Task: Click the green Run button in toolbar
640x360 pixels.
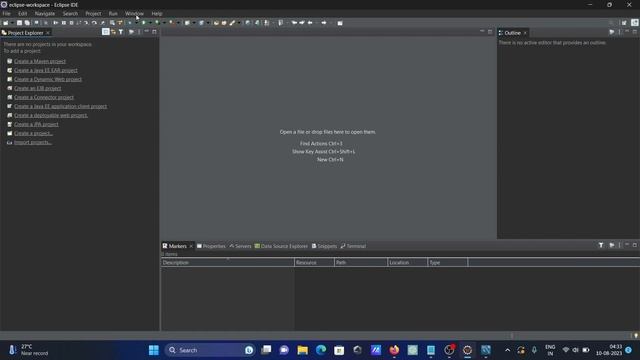Action: click(144, 23)
